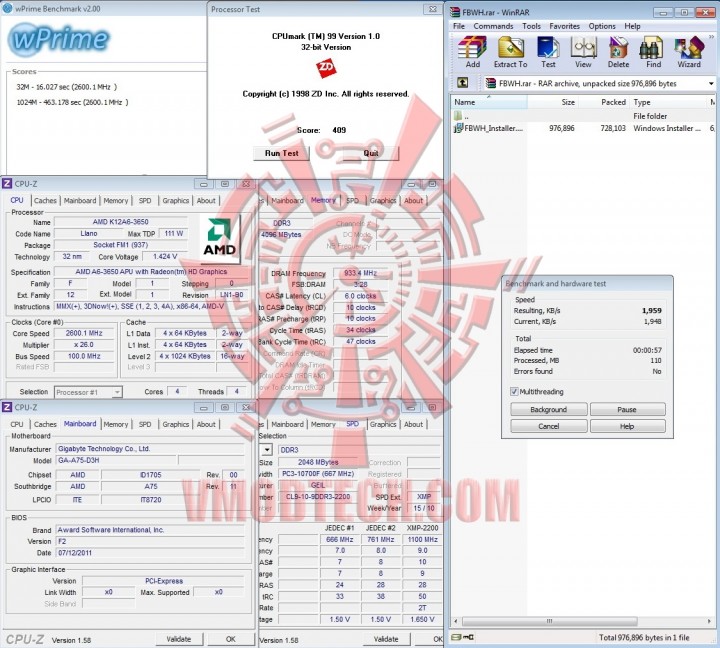
Task: Click Validate in SPD CPU-Z window
Action: coord(386,639)
